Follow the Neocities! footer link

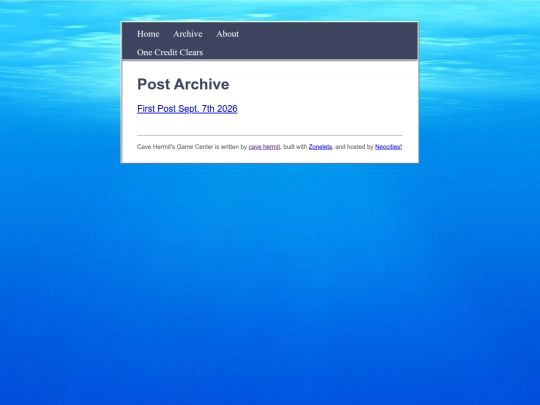(x=388, y=147)
